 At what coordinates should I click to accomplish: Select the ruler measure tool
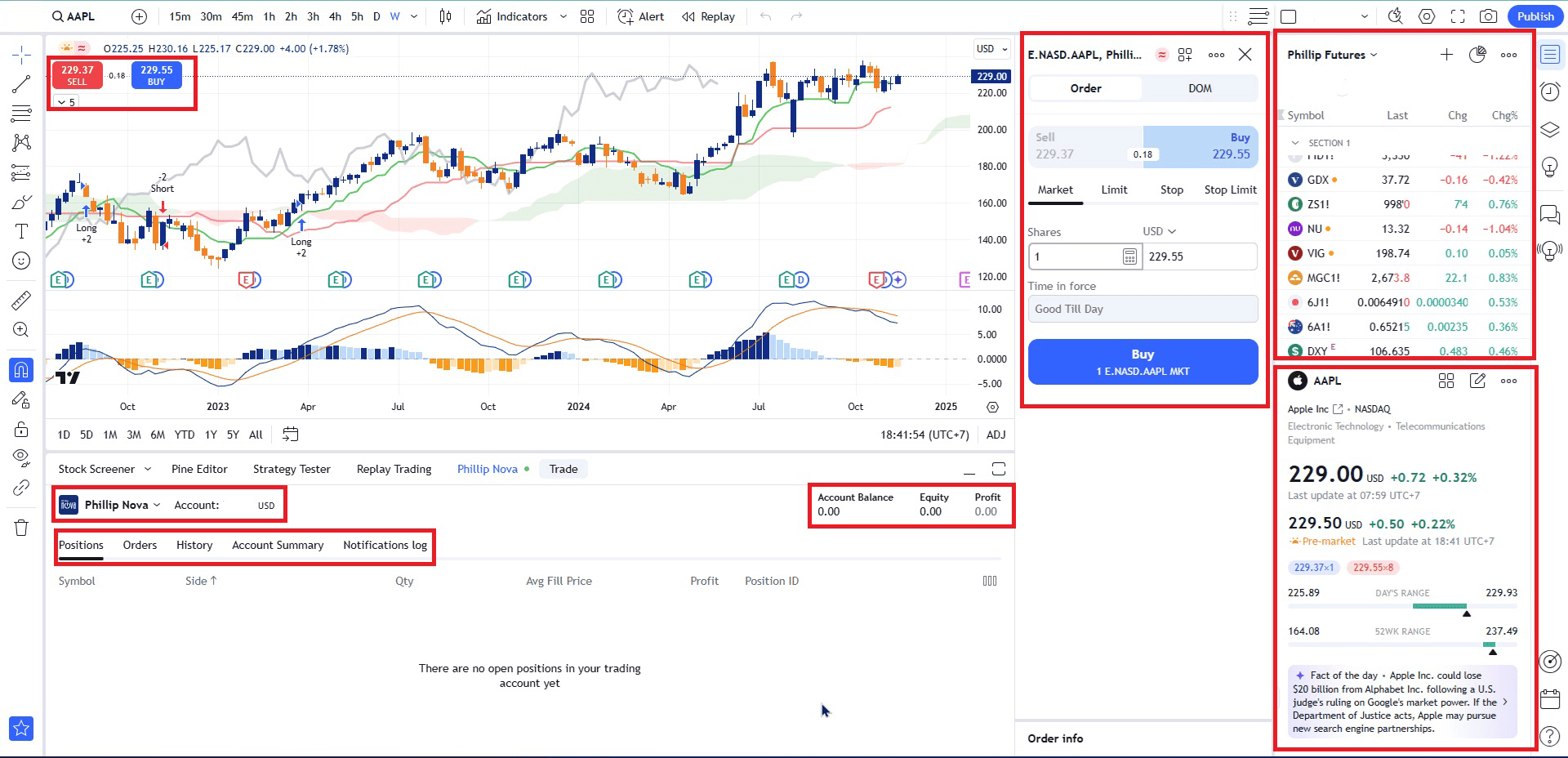pos(21,300)
